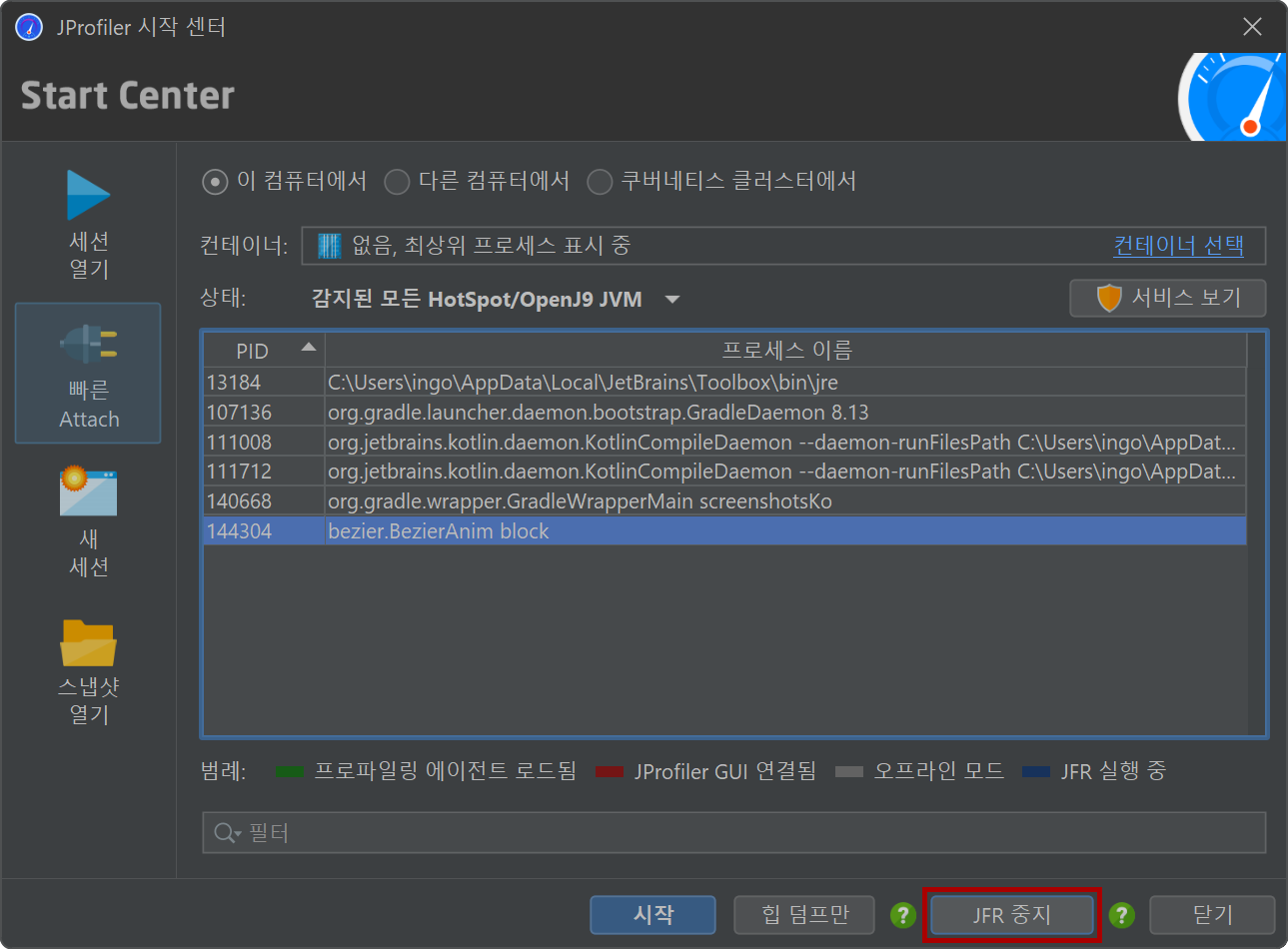Click the 시작 button
Image resolution: width=1288 pixels, height=949 pixels.
click(653, 915)
